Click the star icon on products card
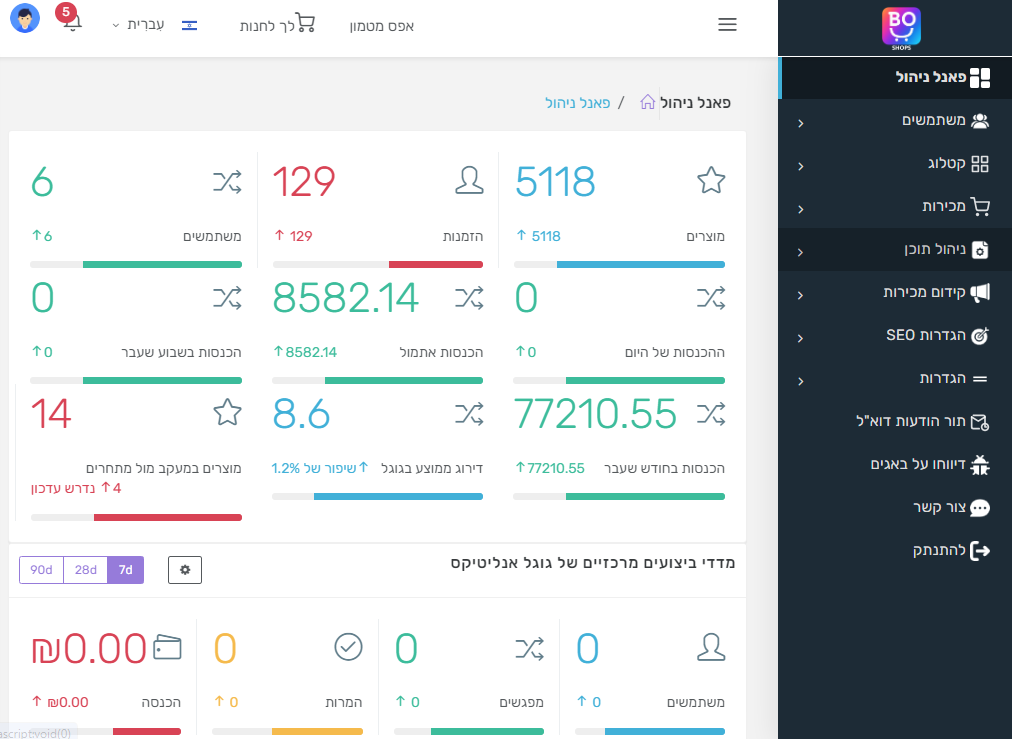Screen dimensions: 1012x739 pyautogui.click(x=710, y=181)
